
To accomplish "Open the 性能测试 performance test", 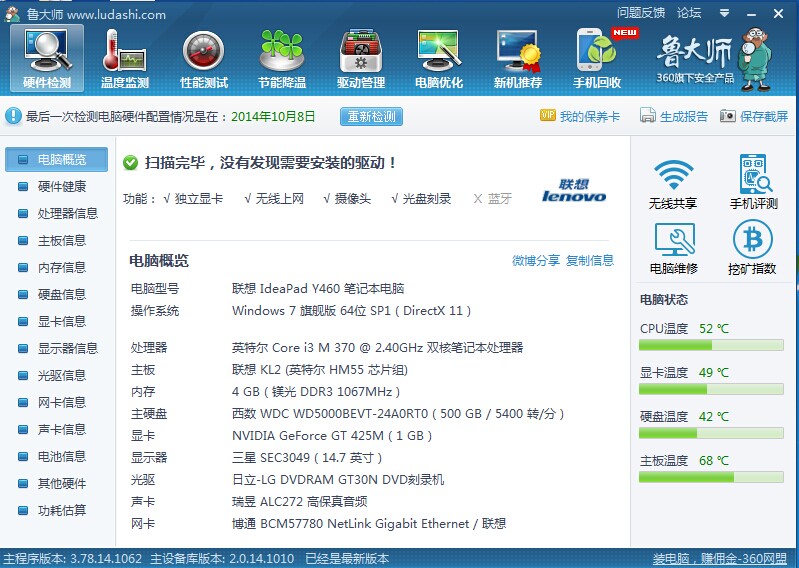I will click(204, 59).
